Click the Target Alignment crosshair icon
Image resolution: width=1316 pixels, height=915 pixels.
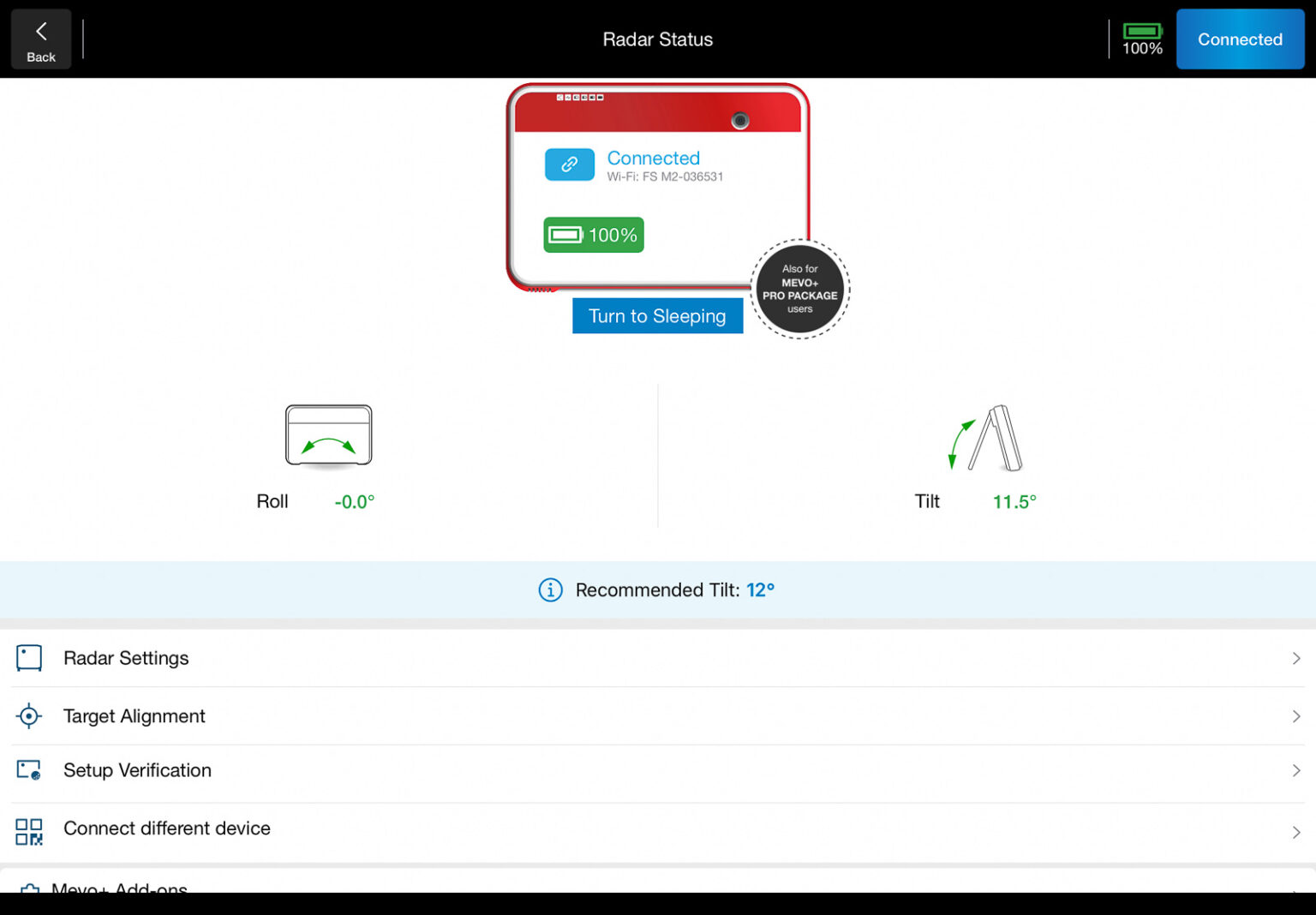[x=29, y=716]
